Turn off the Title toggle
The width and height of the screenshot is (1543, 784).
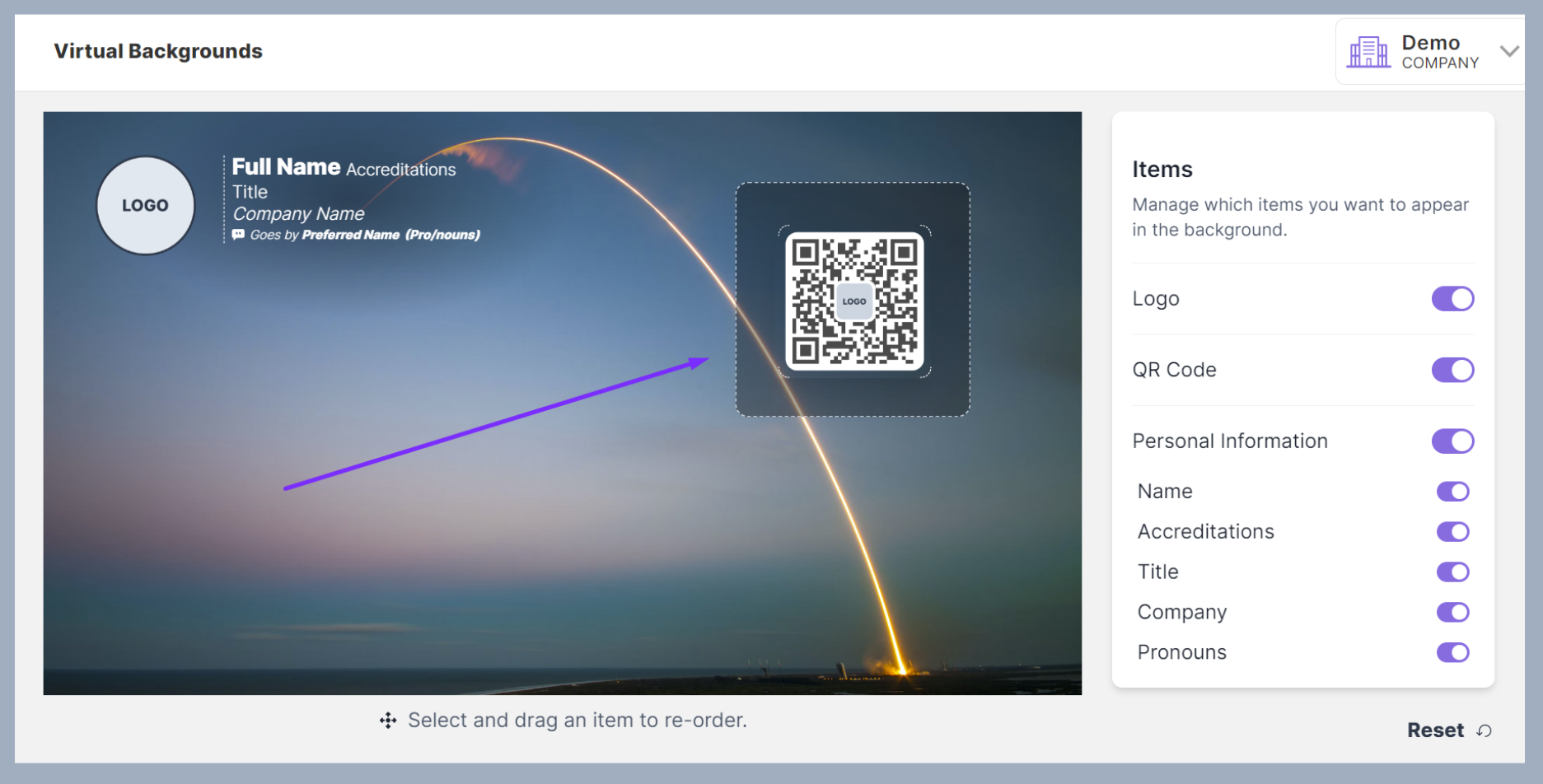point(1453,572)
